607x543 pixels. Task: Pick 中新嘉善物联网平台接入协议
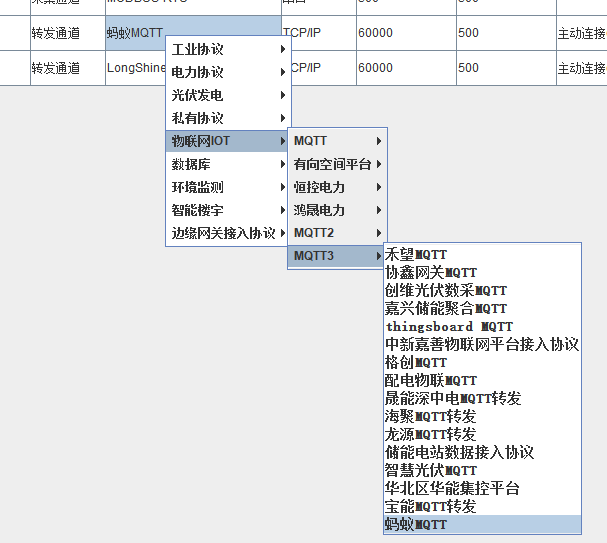[x=481, y=345]
